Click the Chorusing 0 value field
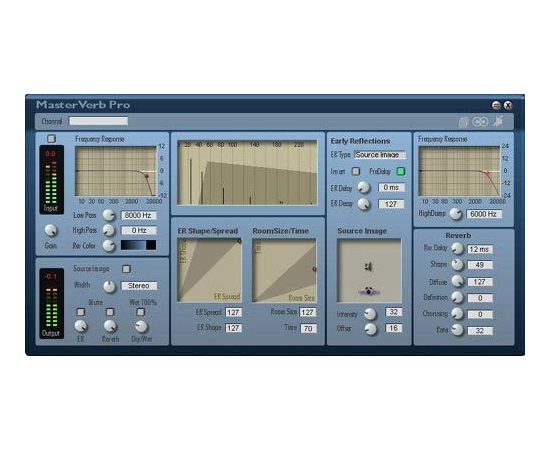550x450 pixels. [480, 314]
